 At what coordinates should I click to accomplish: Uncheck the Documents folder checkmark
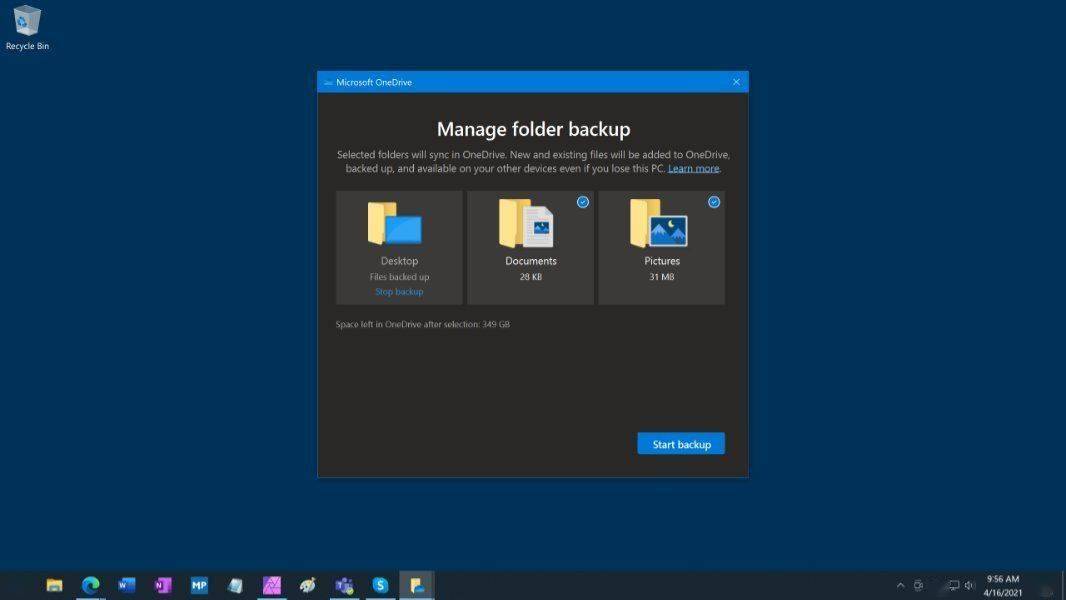coord(583,202)
